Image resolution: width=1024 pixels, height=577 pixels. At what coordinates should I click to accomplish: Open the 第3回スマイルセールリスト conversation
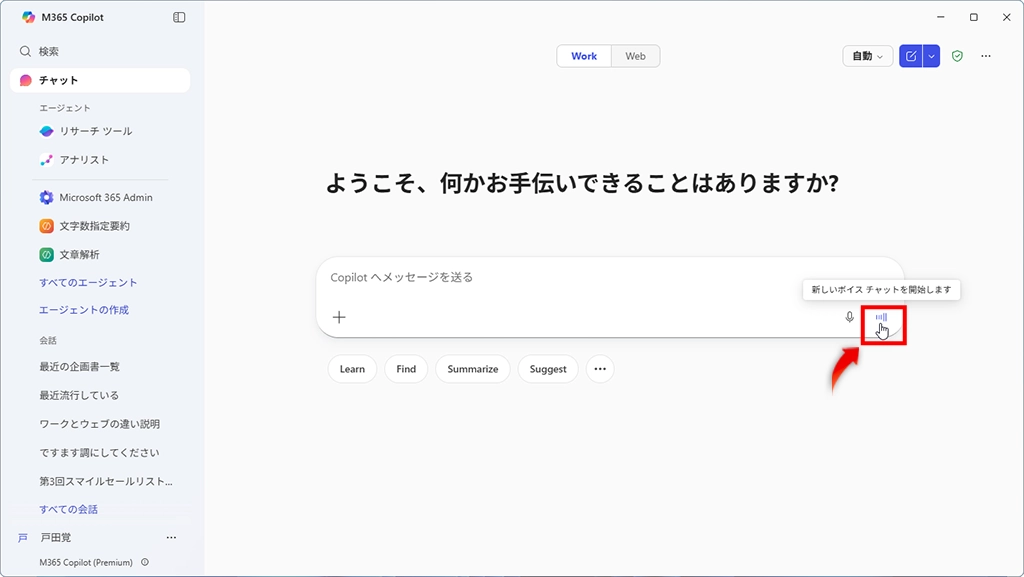click(106, 482)
